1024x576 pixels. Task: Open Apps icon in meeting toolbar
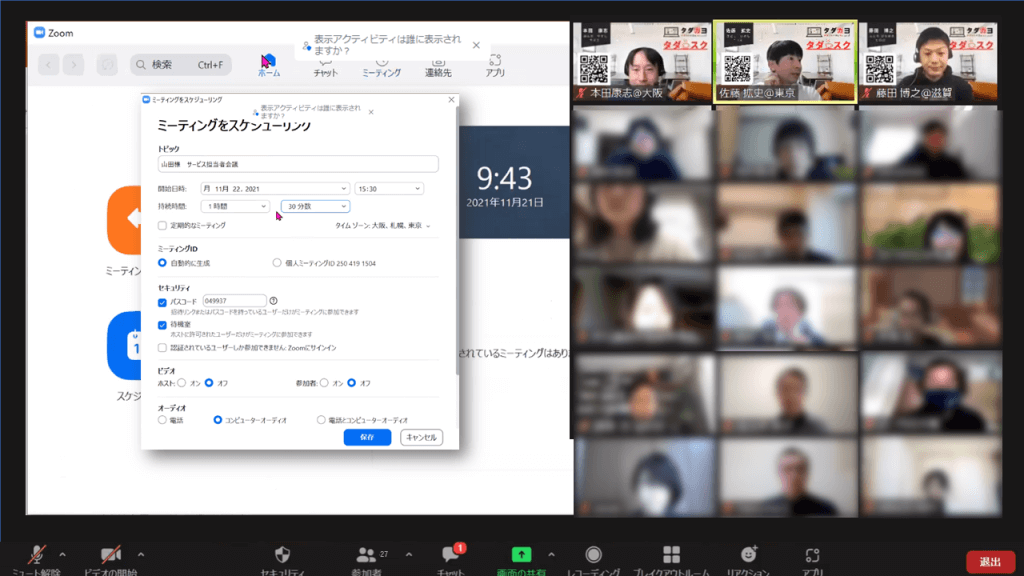tap(812, 555)
